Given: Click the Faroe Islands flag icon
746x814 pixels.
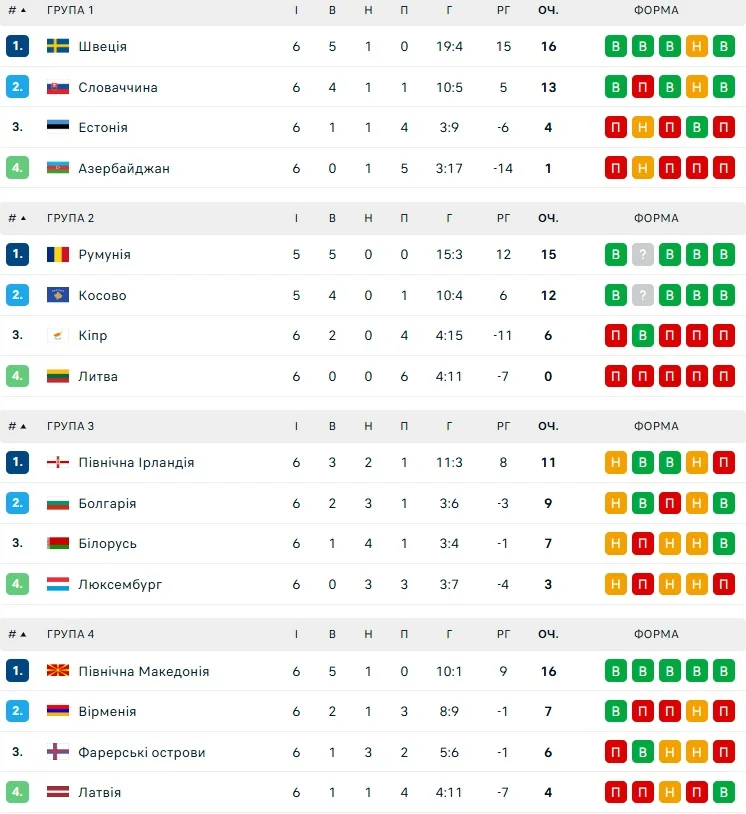Looking at the screenshot, I should (58, 752).
